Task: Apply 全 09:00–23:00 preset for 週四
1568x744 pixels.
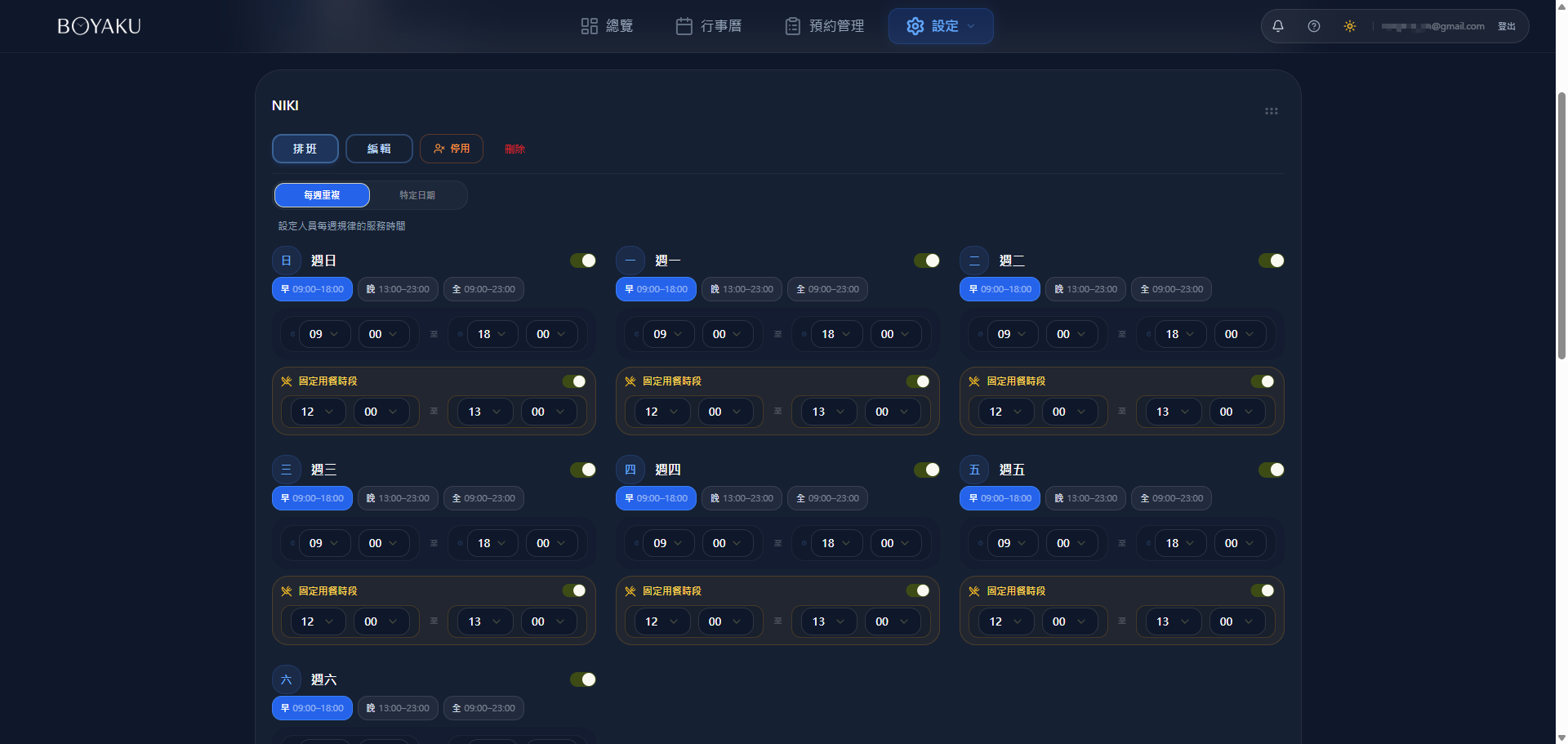Action: pos(827,498)
